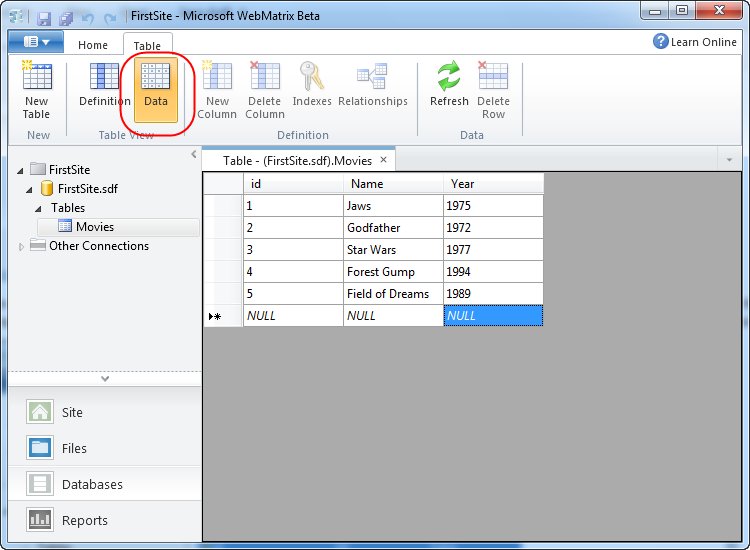Open the Site workspace
The width and height of the screenshot is (750, 550).
click(104, 412)
